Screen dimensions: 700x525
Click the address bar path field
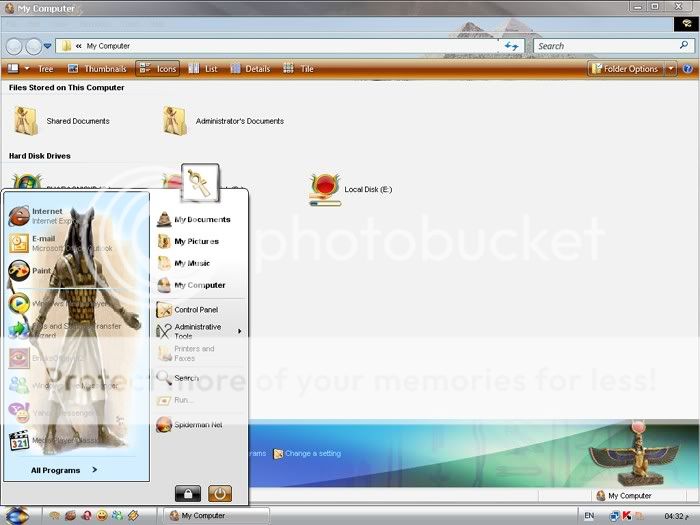[277, 46]
